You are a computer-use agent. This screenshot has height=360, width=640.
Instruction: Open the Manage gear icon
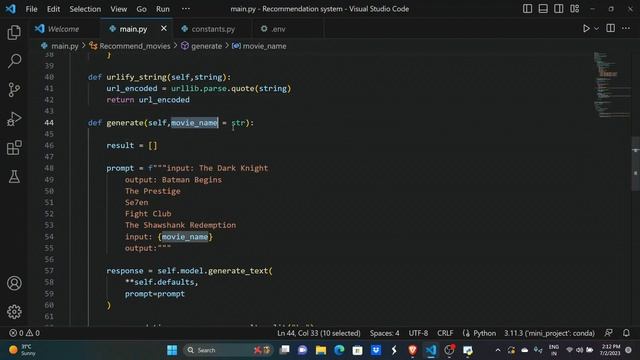tap(14, 312)
